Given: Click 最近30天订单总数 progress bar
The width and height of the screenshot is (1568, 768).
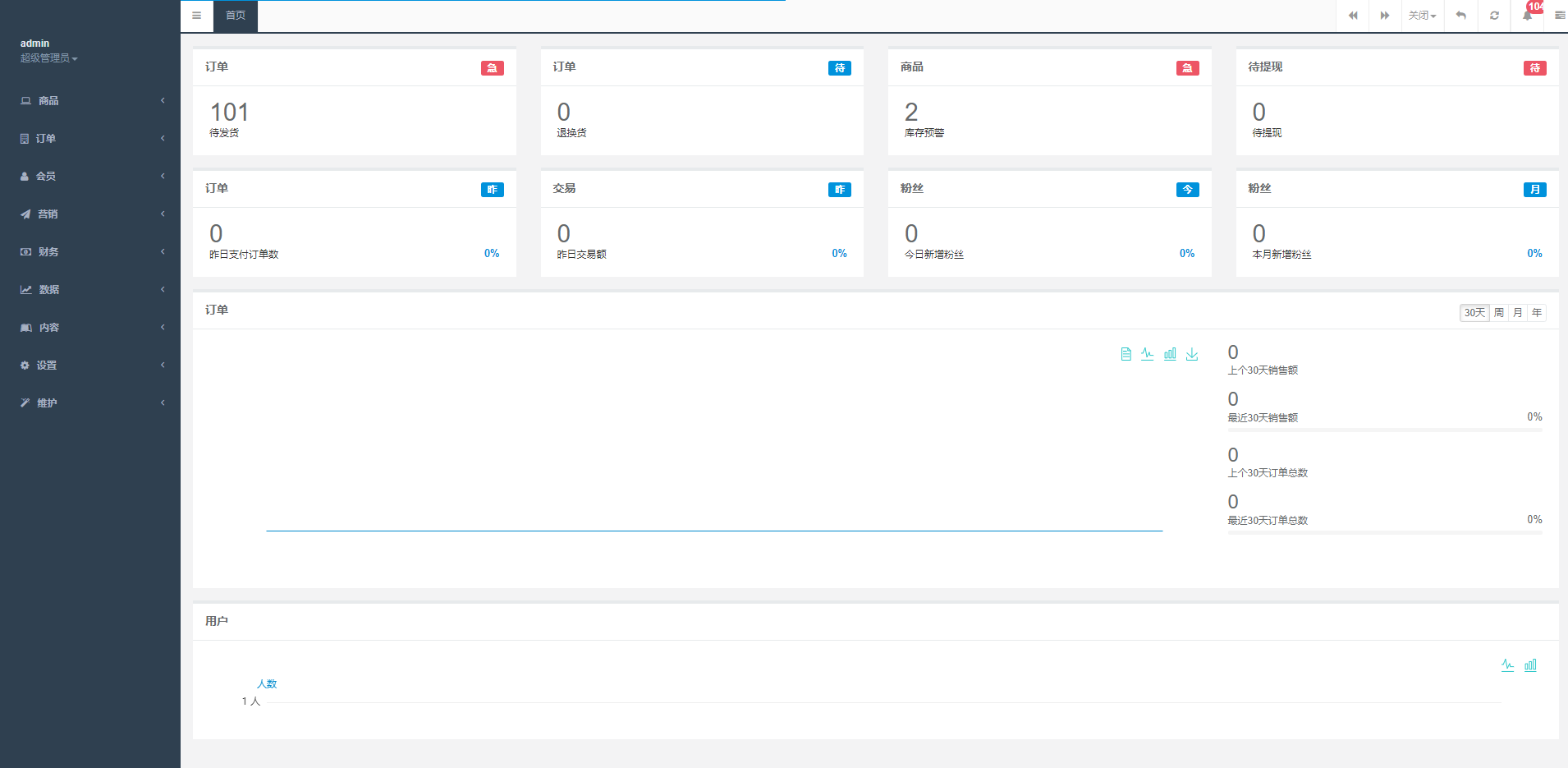Looking at the screenshot, I should point(1385,532).
